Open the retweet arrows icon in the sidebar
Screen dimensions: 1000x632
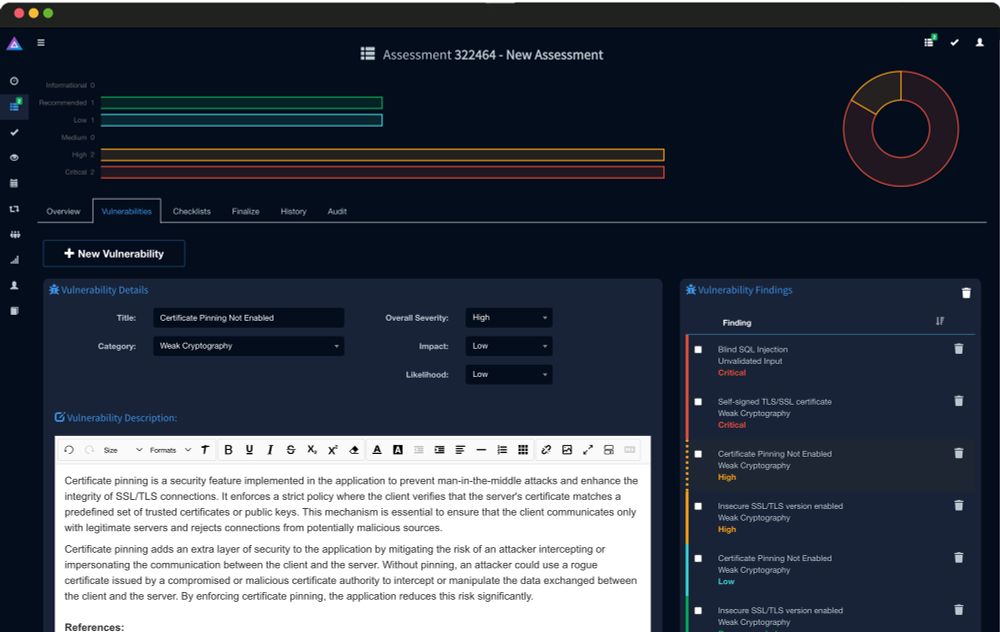pyautogui.click(x=14, y=209)
